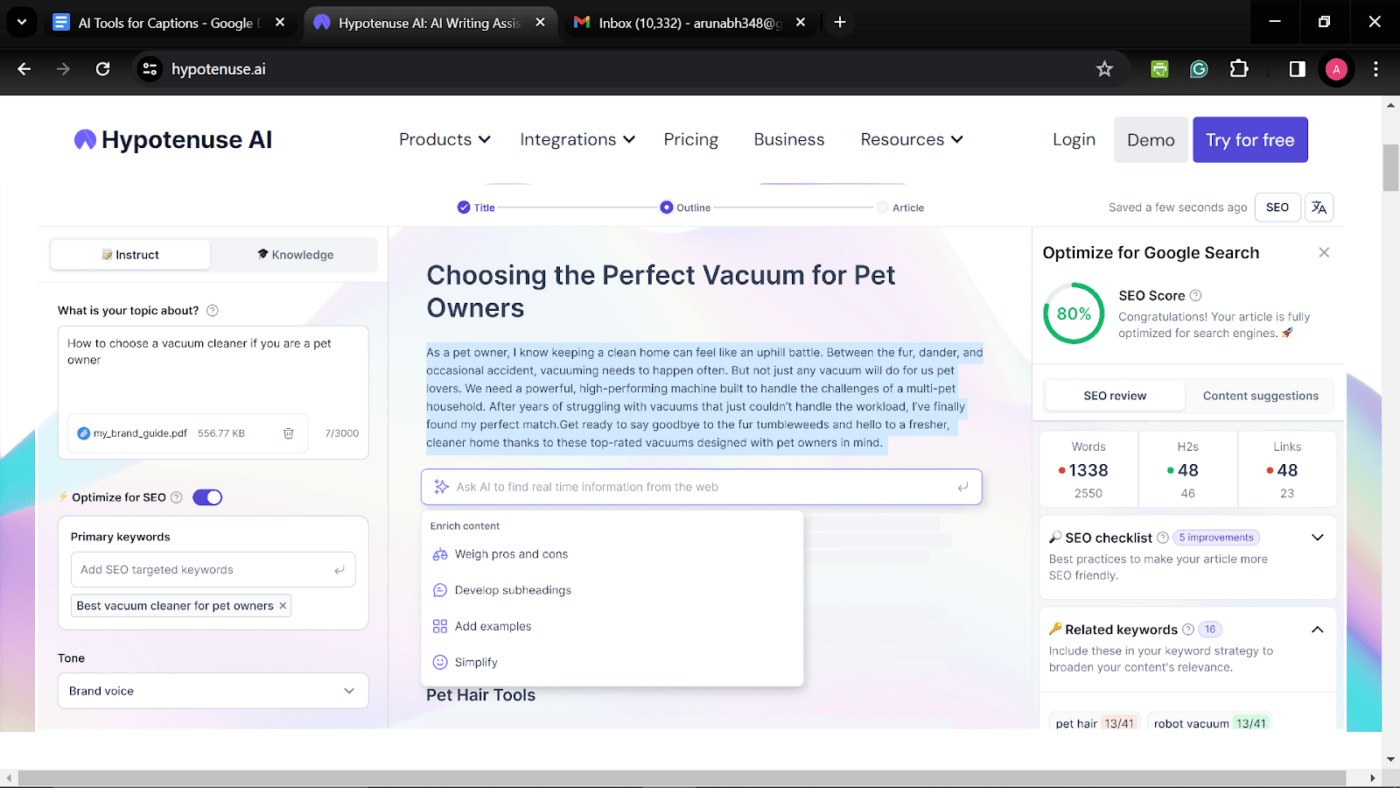This screenshot has width=1400, height=788.
Task: Open the Products navigation menu
Action: 444,140
